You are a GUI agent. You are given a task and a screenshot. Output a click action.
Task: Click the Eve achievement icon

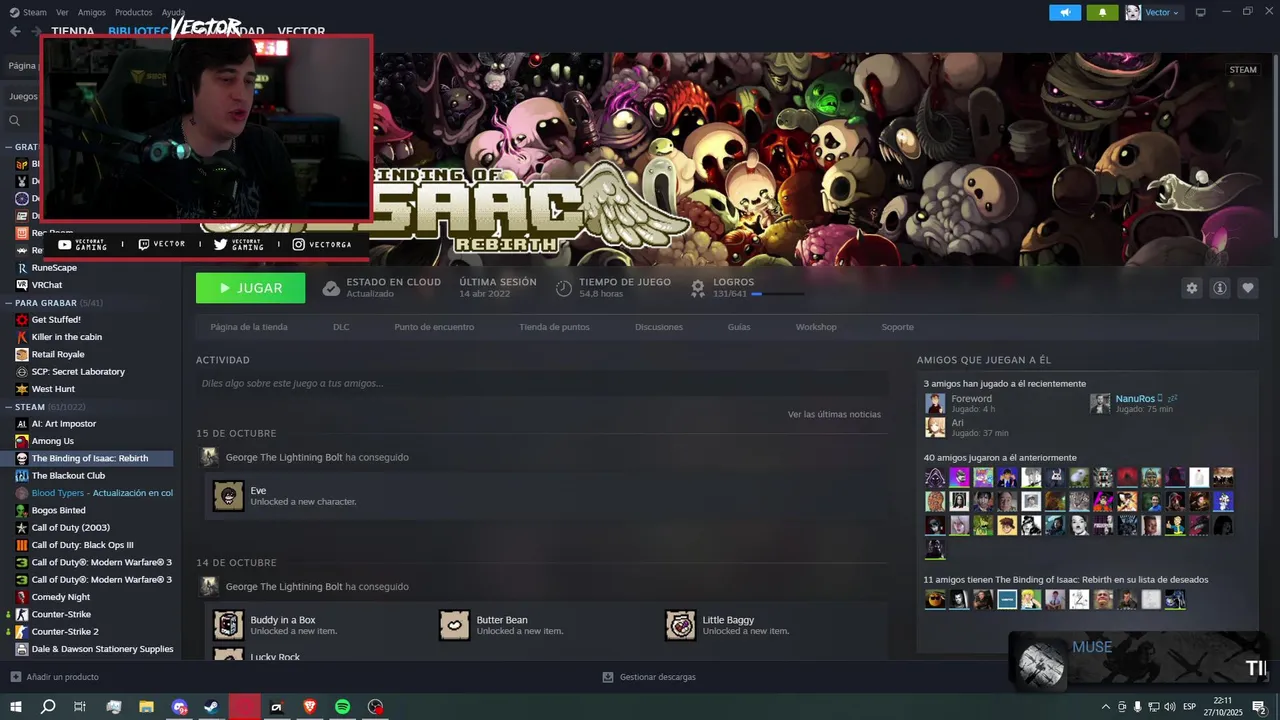228,496
